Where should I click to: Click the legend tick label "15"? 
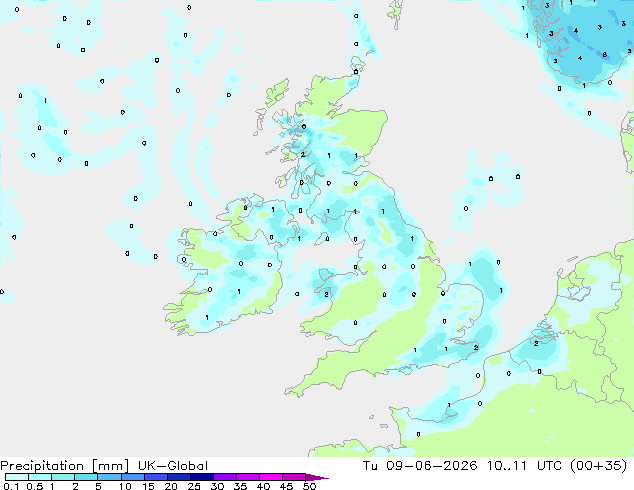tap(148, 486)
